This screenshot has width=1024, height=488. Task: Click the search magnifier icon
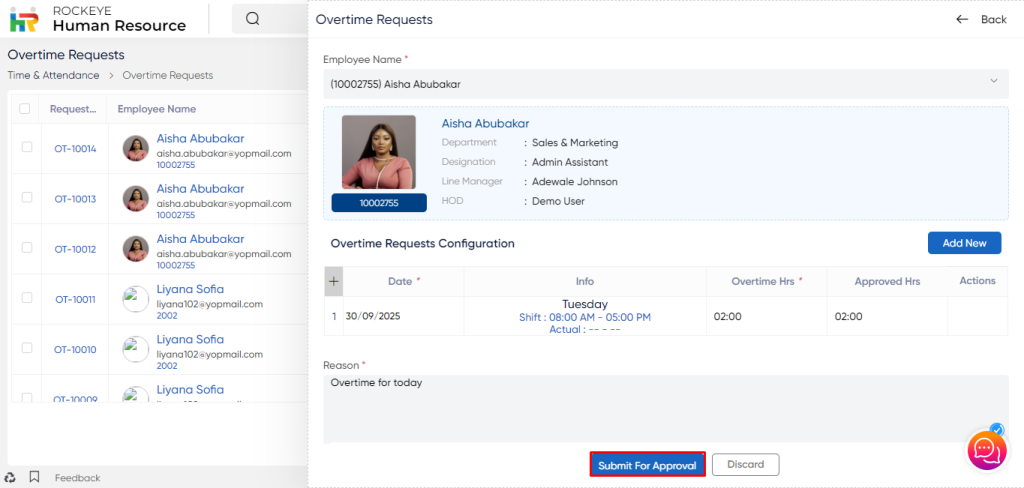253,19
